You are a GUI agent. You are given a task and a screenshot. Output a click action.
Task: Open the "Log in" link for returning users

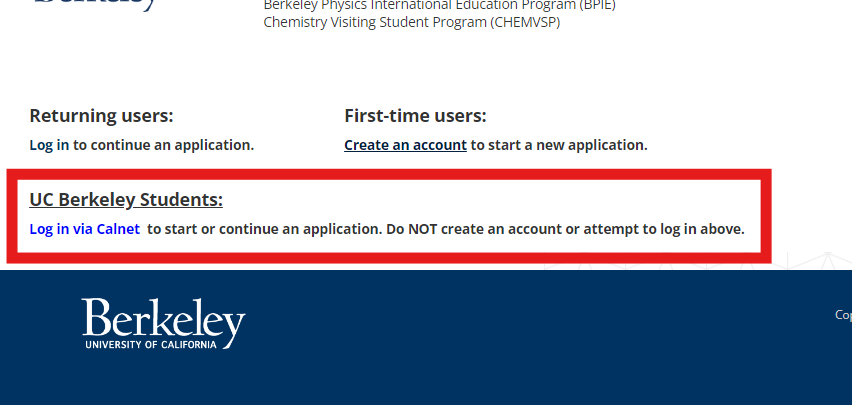tap(49, 145)
